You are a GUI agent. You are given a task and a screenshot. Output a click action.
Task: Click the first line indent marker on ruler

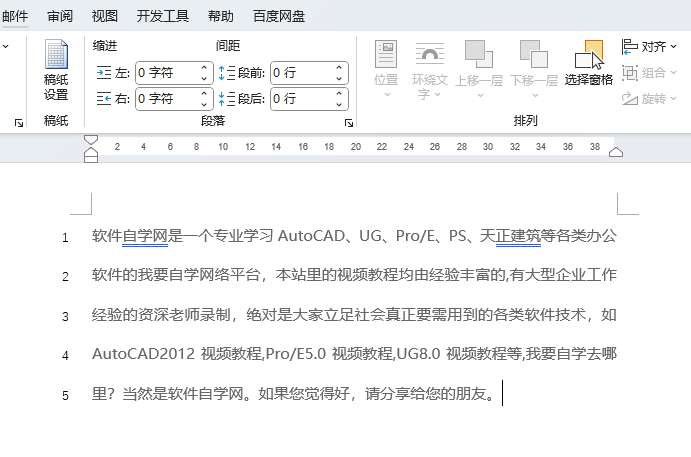click(x=91, y=140)
